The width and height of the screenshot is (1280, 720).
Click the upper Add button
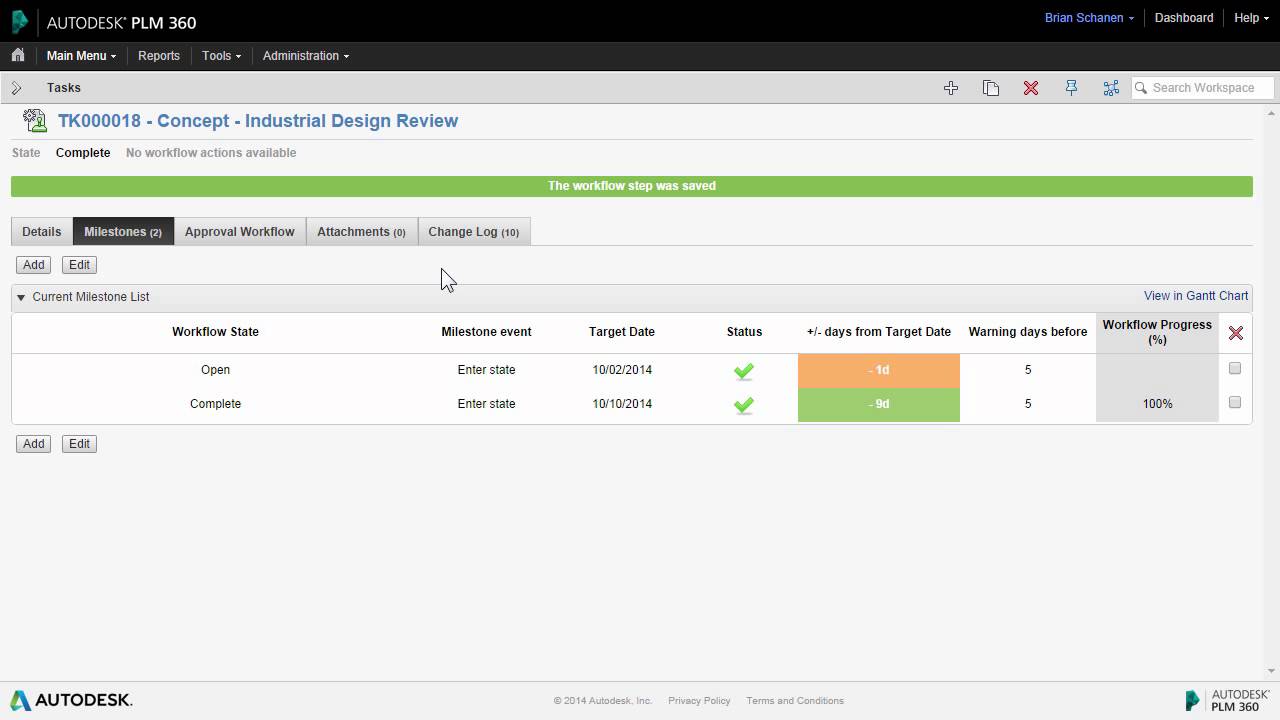(x=34, y=265)
